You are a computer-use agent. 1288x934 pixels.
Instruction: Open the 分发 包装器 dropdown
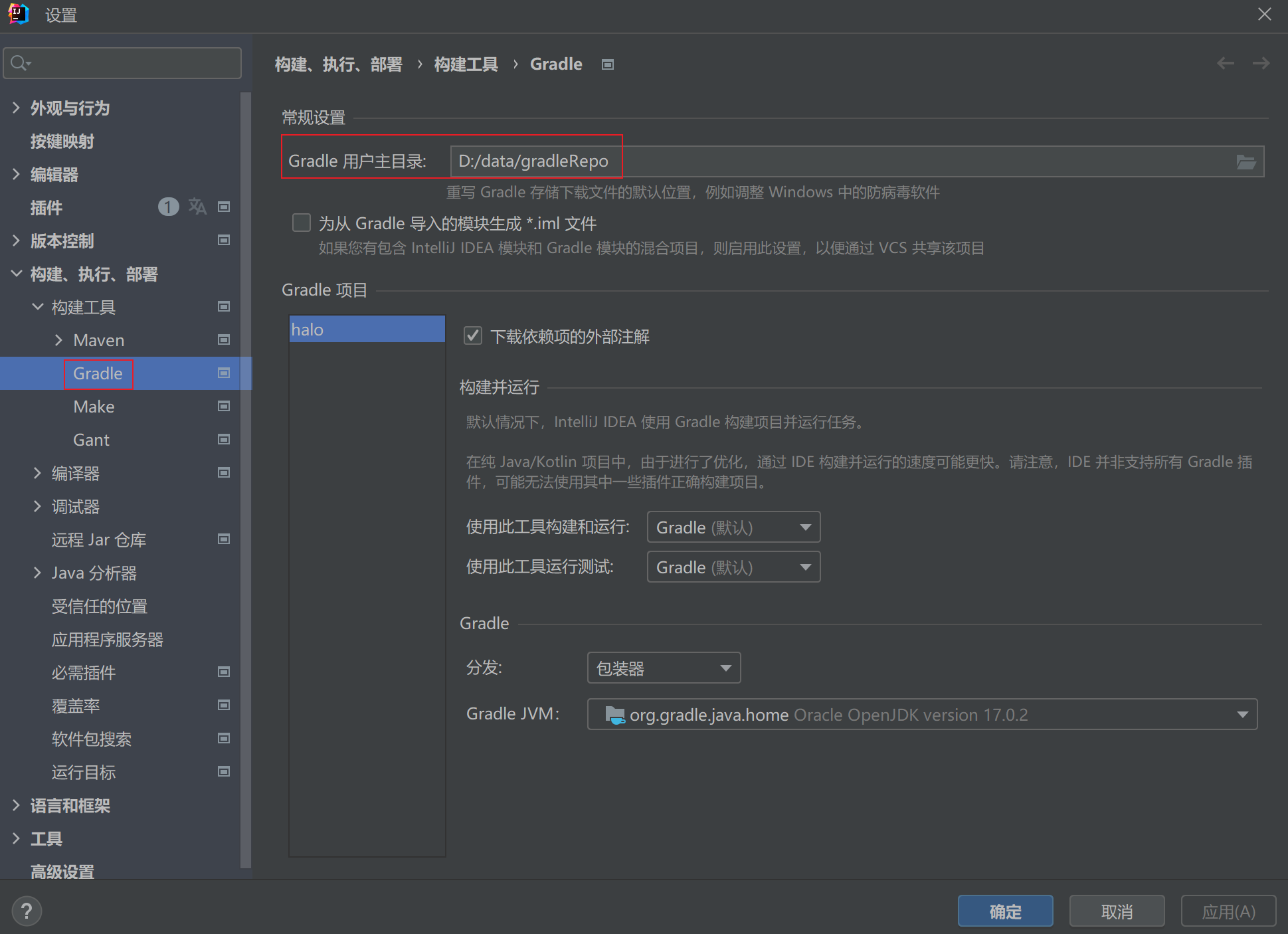pos(664,668)
